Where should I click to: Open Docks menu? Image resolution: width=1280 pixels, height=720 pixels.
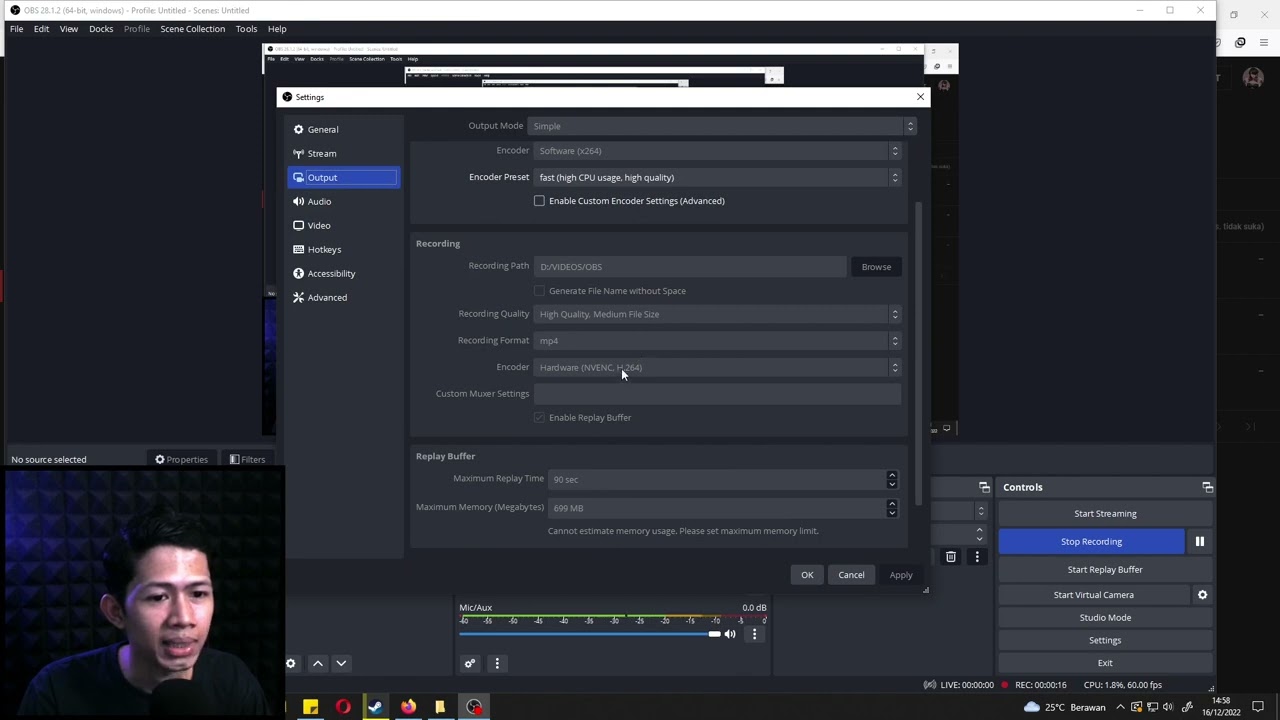(x=101, y=29)
